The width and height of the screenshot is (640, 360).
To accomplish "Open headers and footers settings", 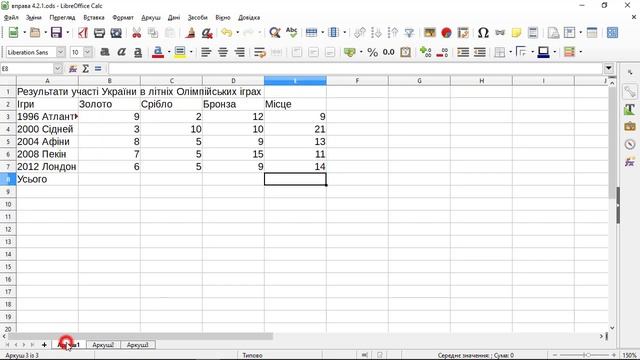I will point(533,33).
